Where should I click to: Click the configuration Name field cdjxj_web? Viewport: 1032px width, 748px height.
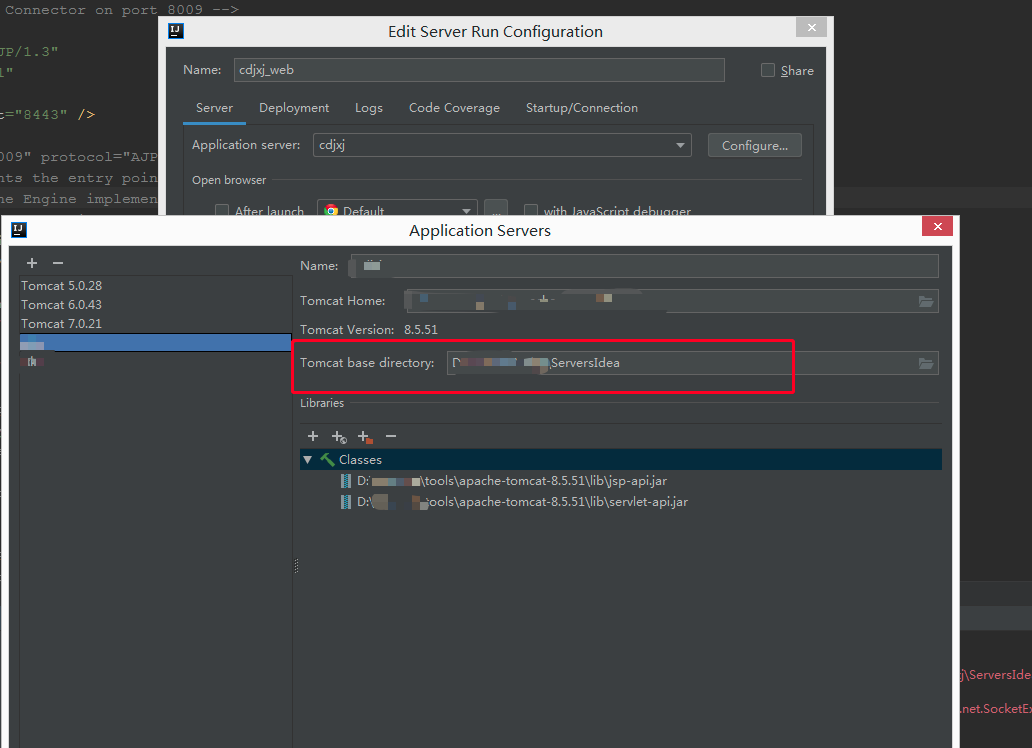click(479, 70)
